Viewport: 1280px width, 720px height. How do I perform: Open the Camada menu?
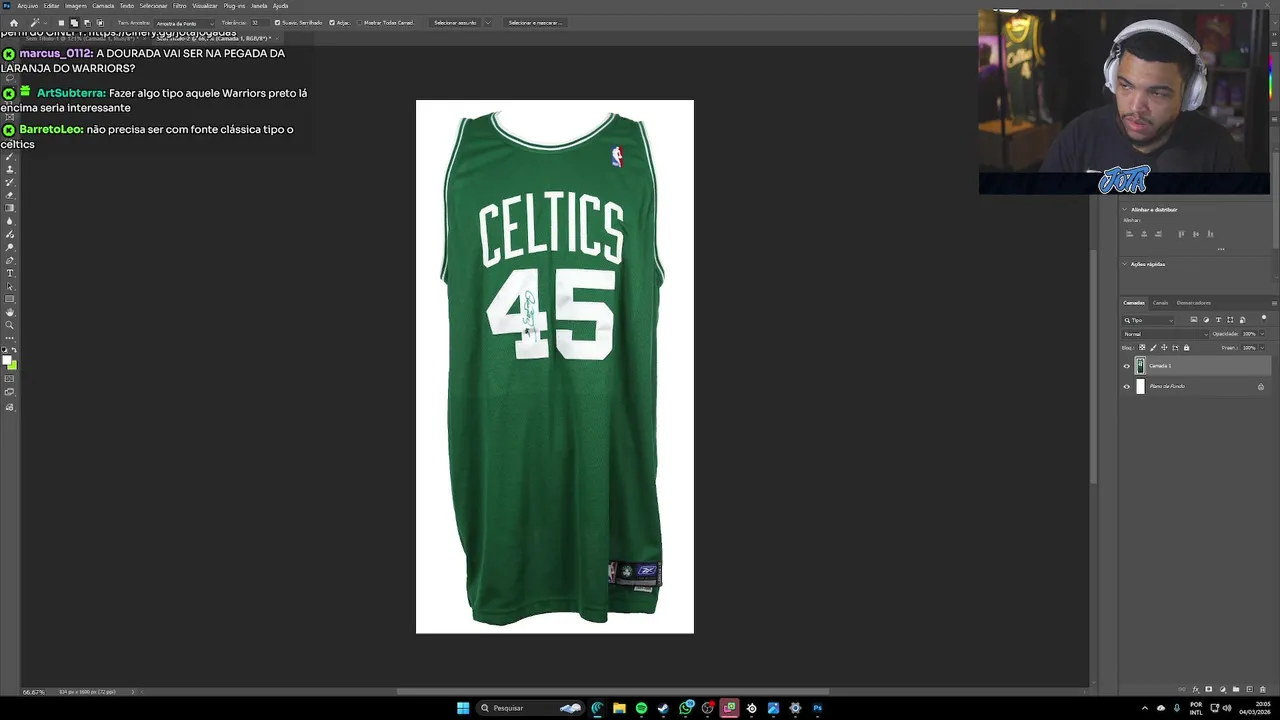click(x=103, y=6)
